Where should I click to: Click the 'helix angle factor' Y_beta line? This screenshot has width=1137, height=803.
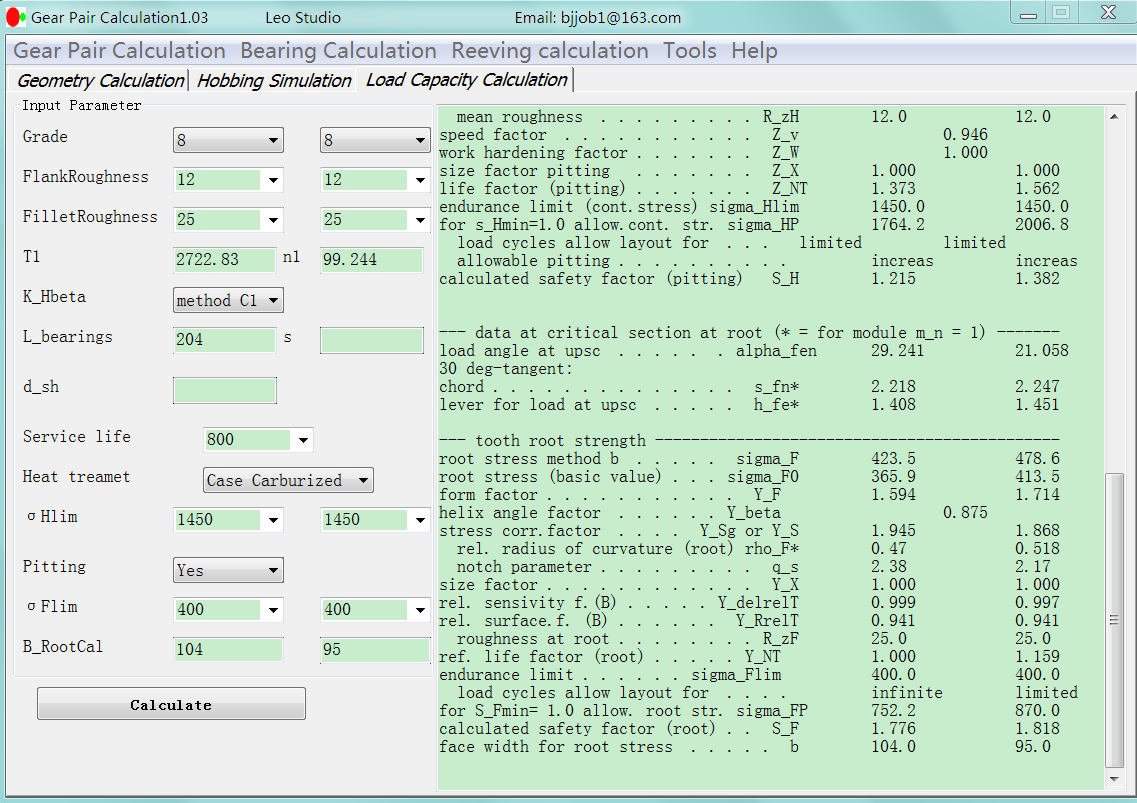[x=714, y=512]
